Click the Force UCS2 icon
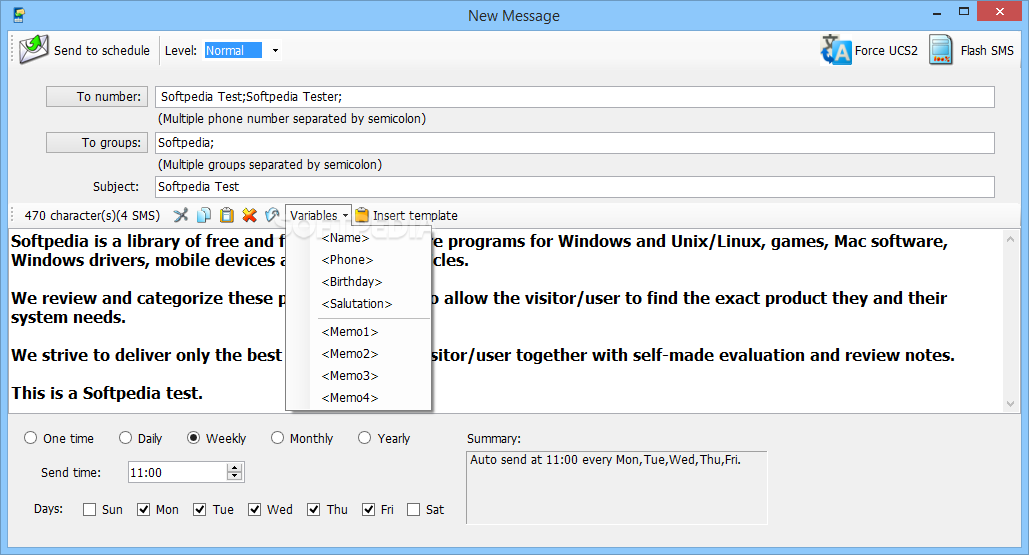1029x555 pixels. point(836,50)
